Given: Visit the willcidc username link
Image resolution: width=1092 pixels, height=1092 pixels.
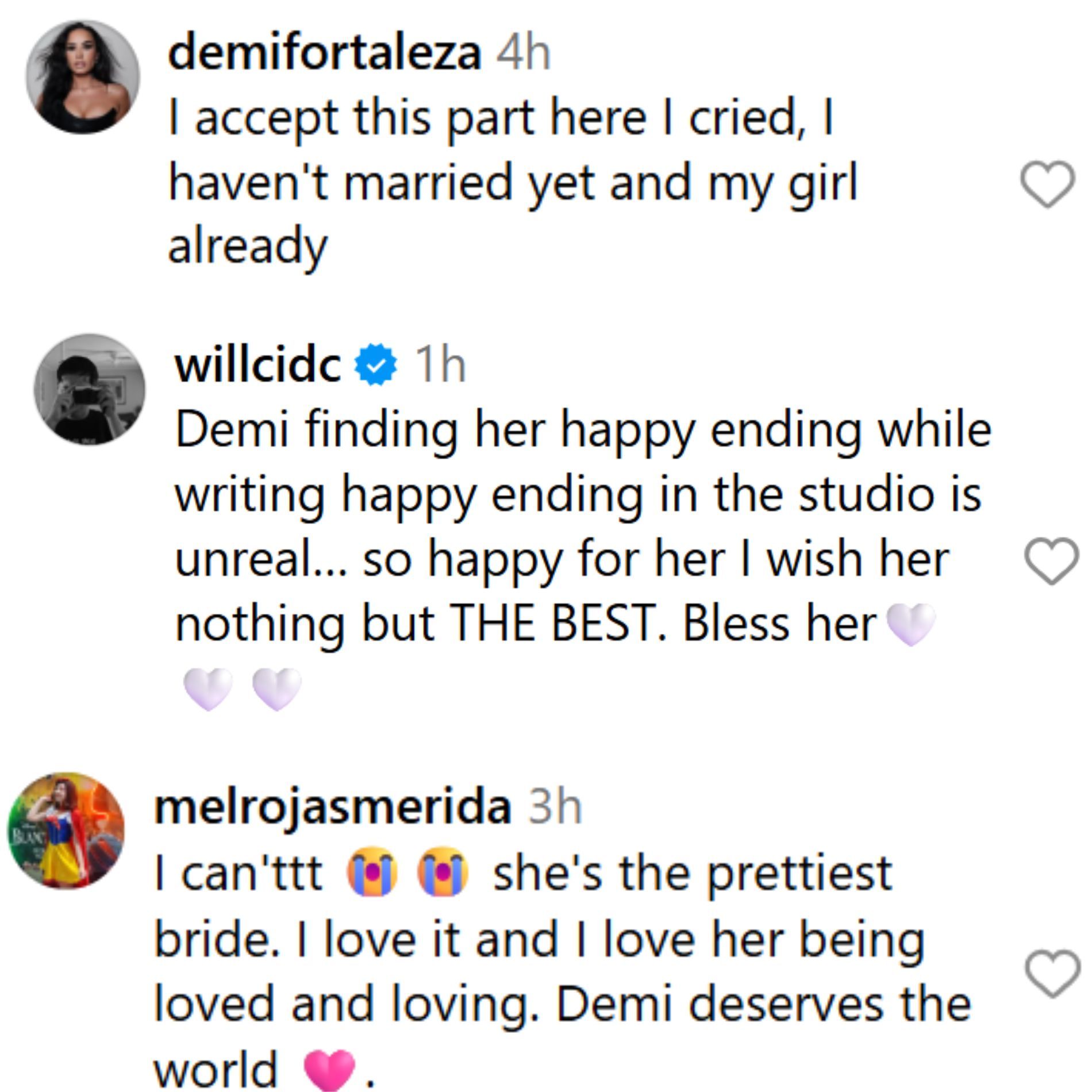Looking at the screenshot, I should tap(258, 365).
